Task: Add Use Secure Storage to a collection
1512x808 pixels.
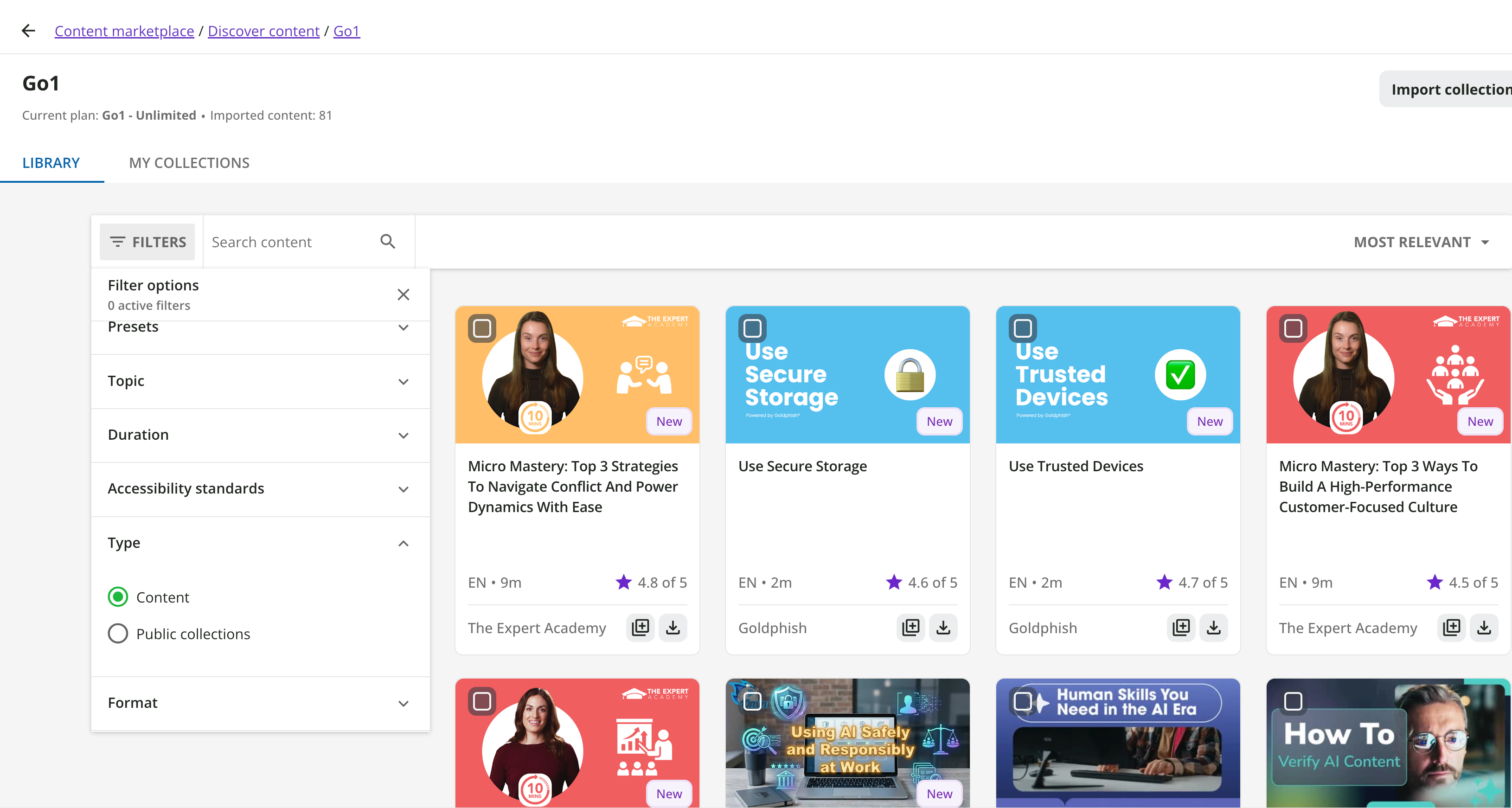Action: coord(911,627)
